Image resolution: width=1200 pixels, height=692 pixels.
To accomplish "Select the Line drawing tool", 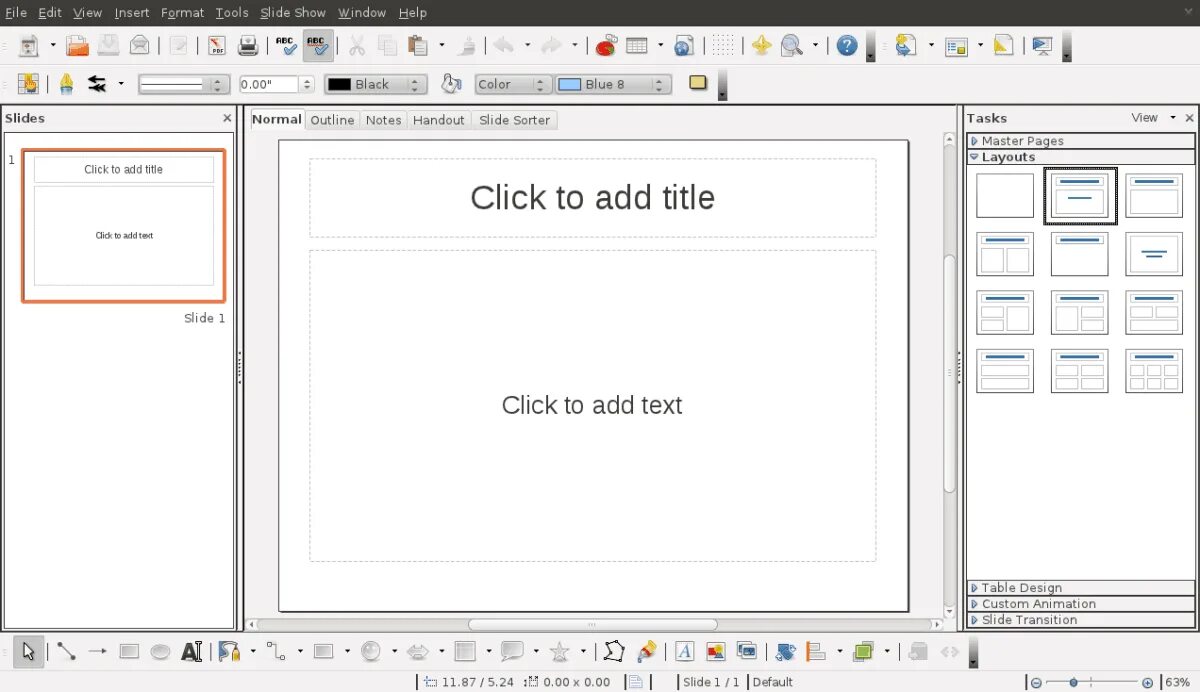I will pos(66,652).
